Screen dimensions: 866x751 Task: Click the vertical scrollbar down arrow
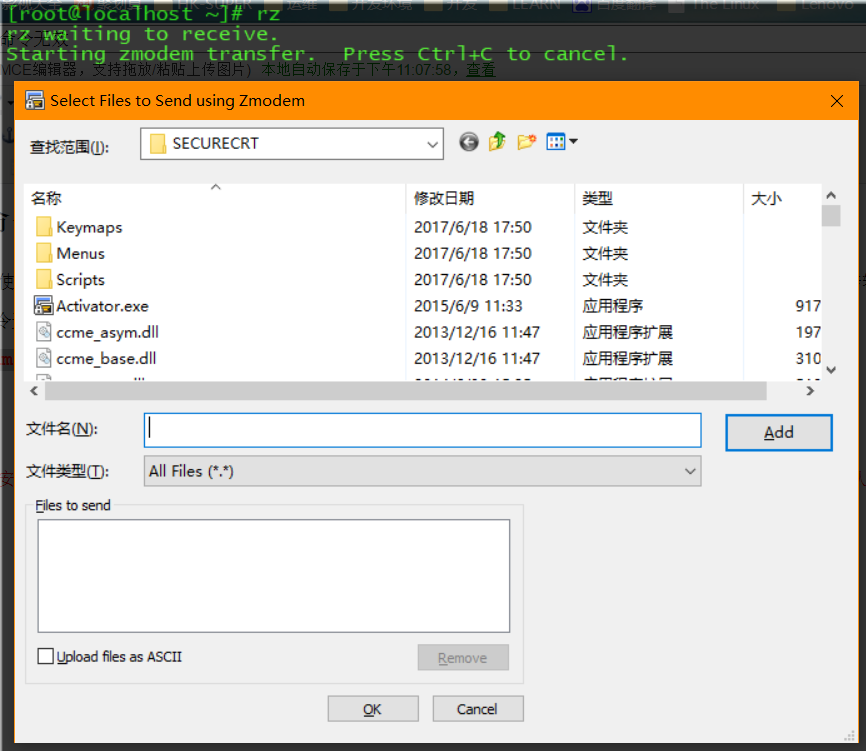(x=831, y=370)
